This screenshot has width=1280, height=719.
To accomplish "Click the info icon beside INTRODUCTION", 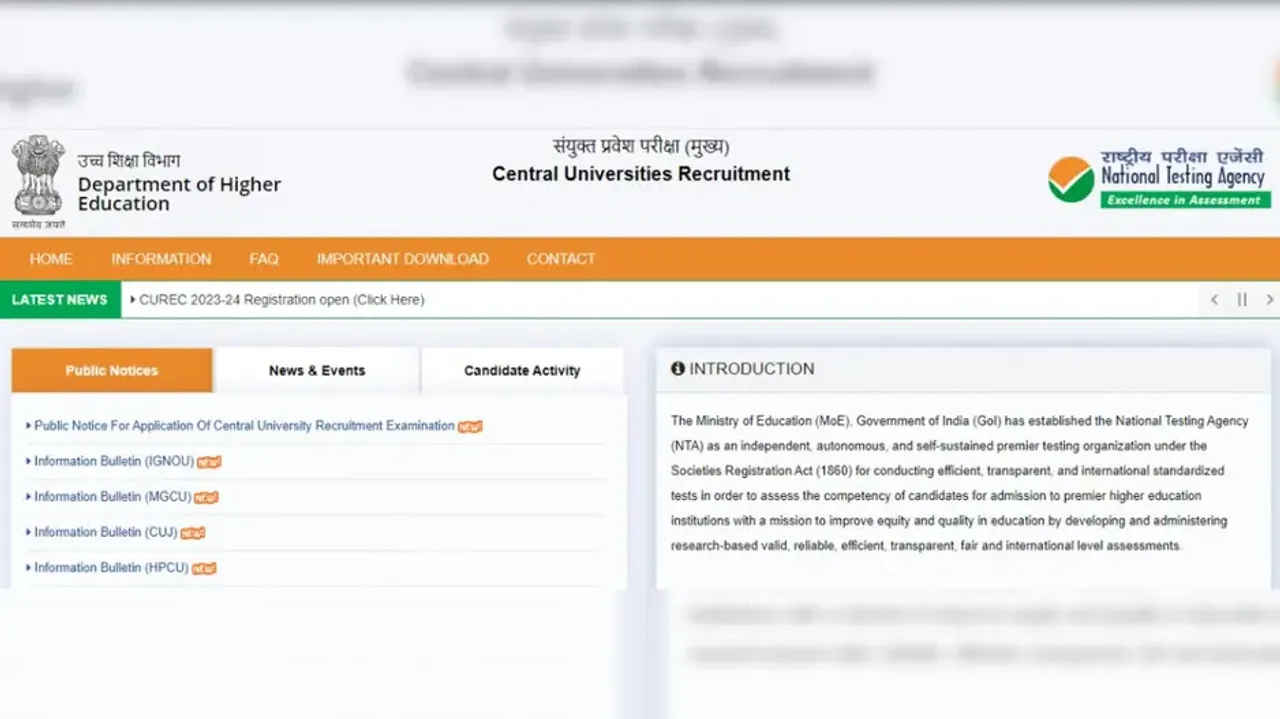I will (678, 368).
